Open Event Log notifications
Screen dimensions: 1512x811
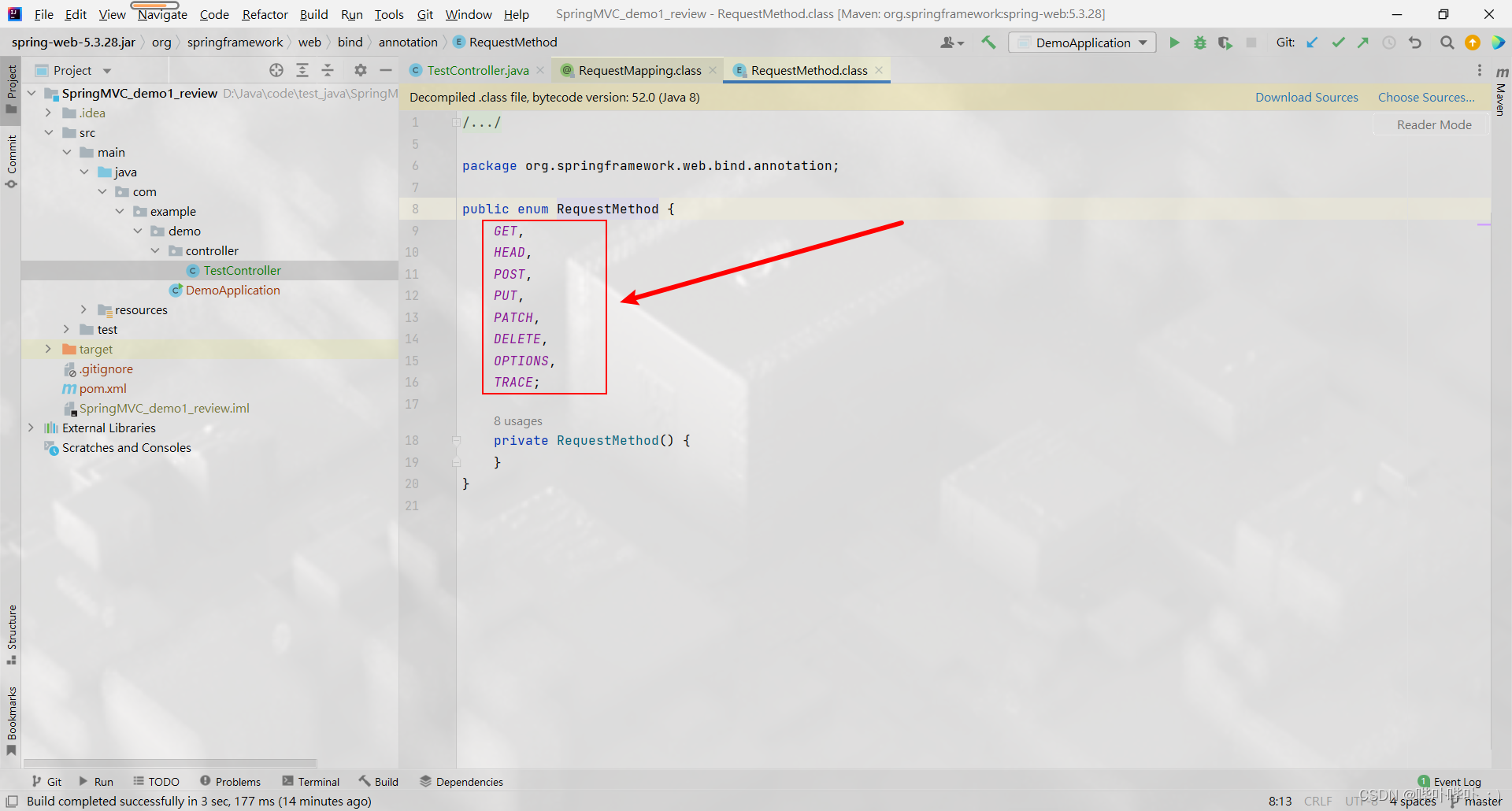1449,782
